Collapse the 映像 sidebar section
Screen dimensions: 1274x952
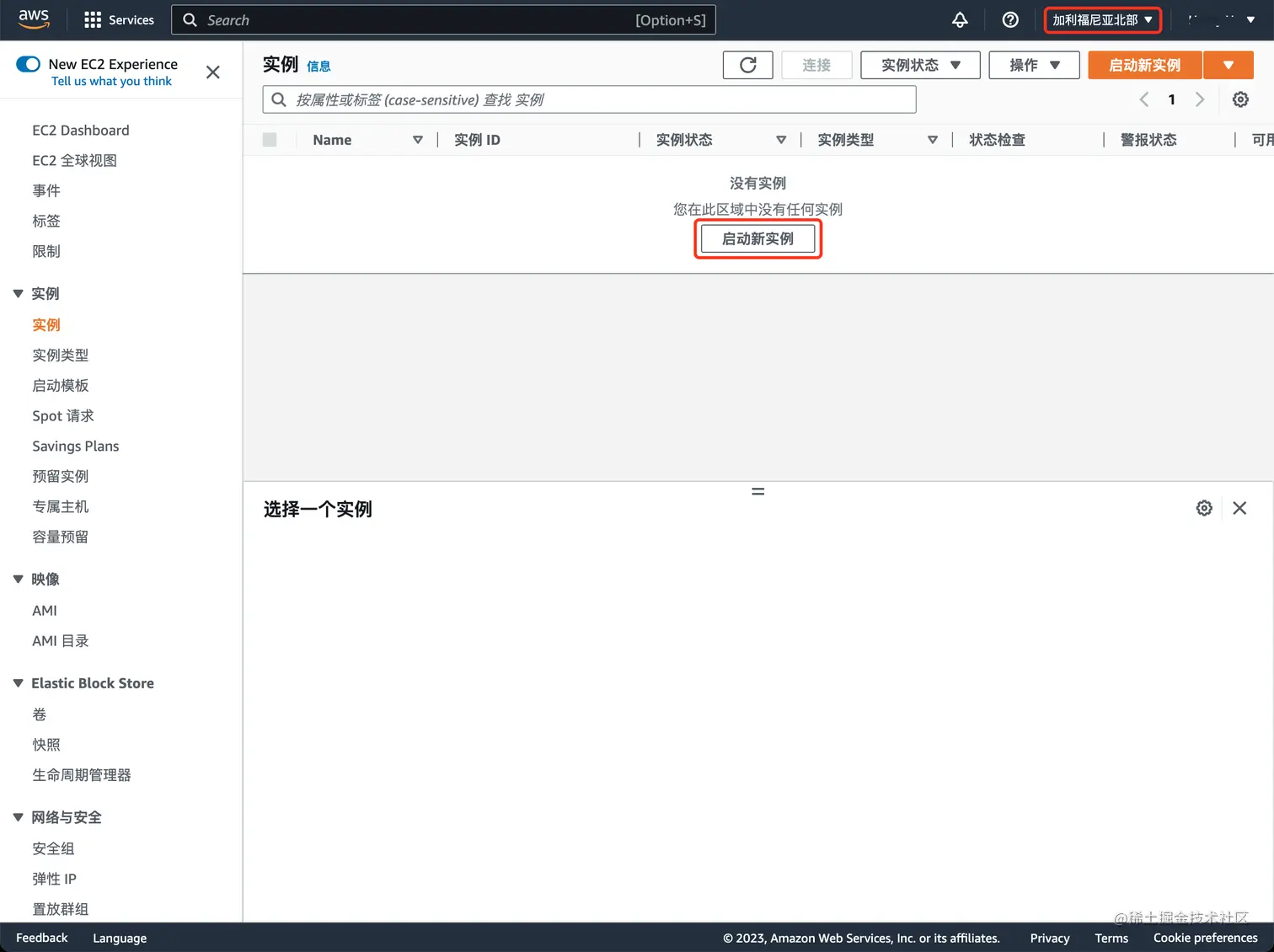18,580
